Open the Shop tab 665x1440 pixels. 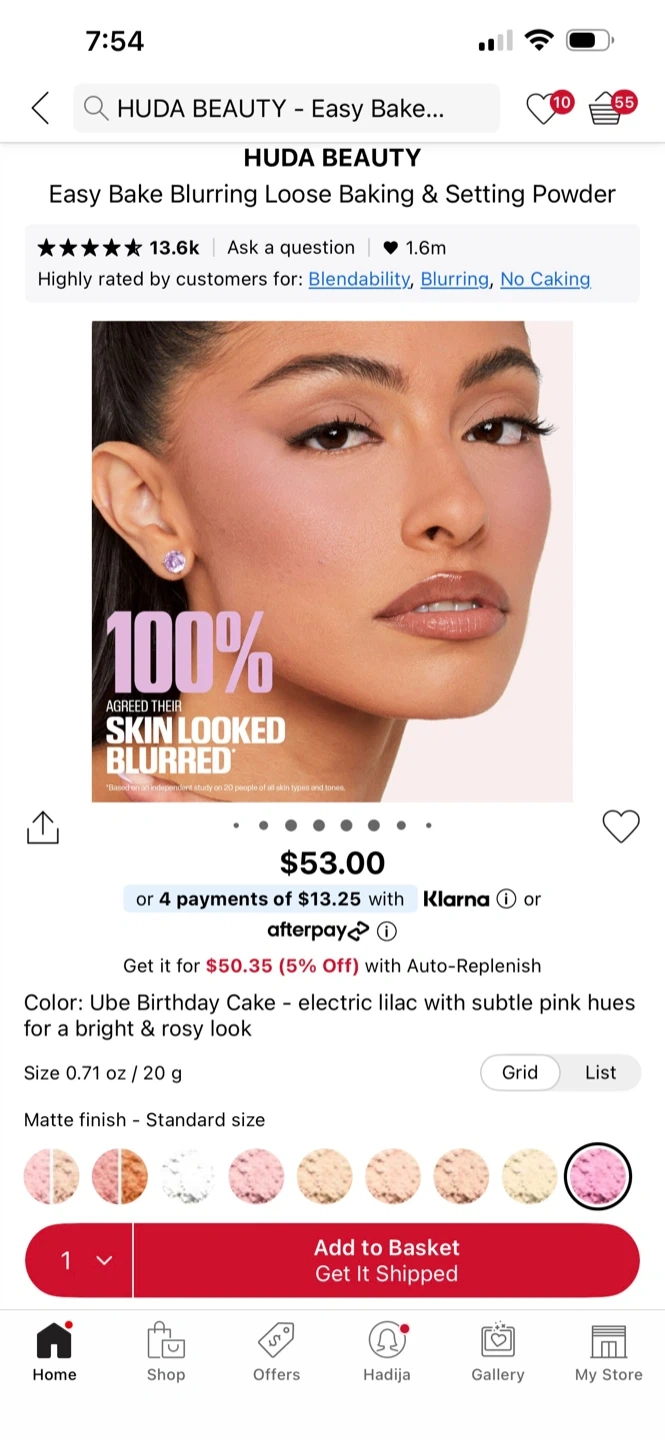tap(166, 1351)
